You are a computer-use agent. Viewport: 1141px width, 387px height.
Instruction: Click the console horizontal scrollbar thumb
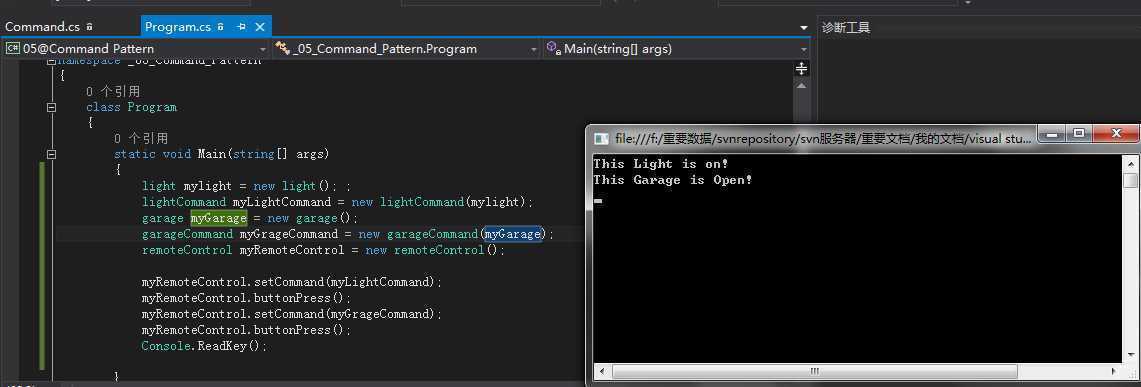[814, 371]
